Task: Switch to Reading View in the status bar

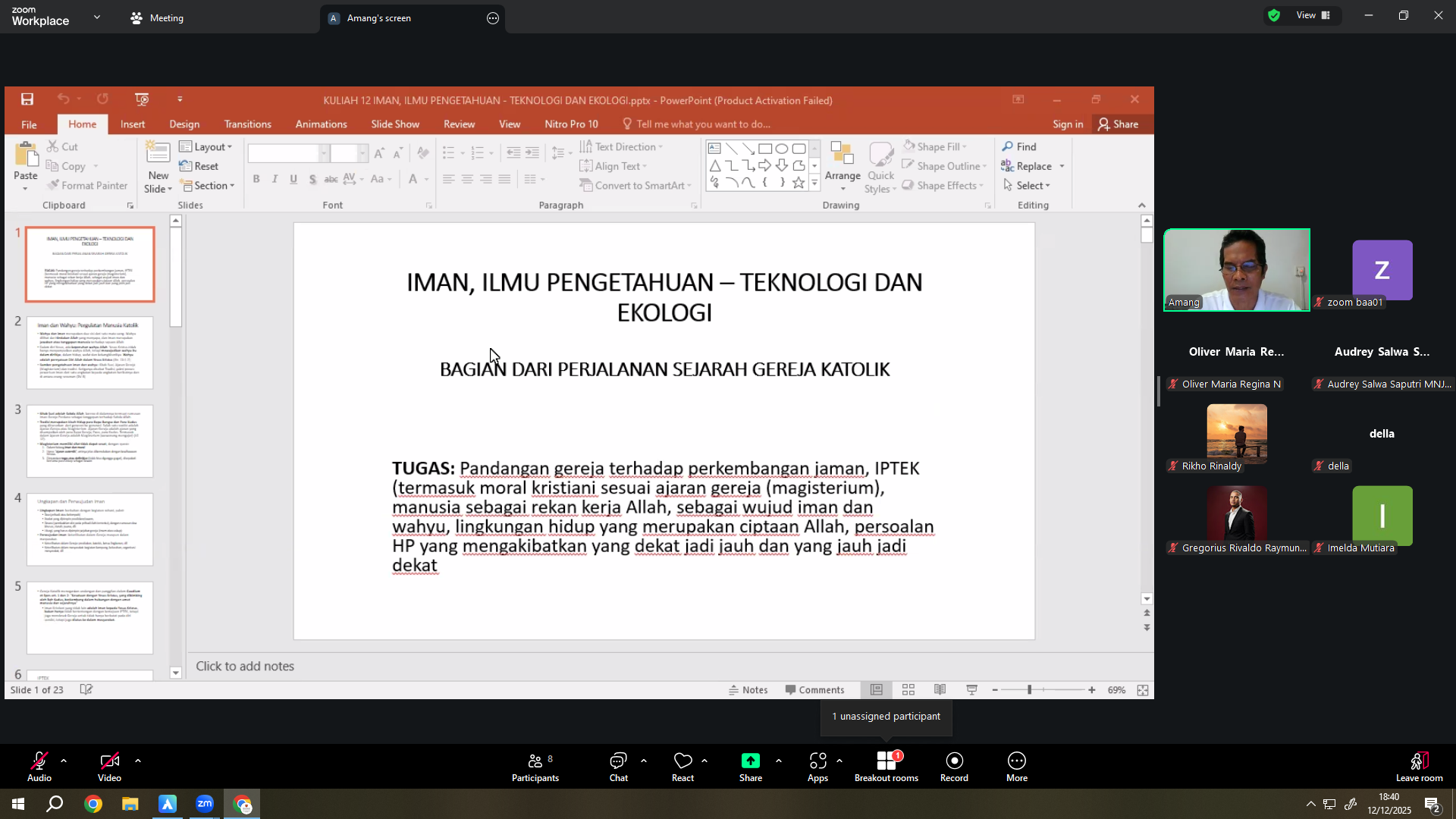Action: tap(940, 690)
